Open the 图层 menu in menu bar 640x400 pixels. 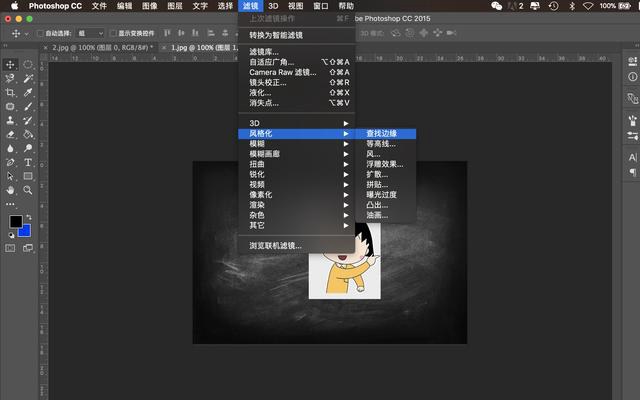175,6
